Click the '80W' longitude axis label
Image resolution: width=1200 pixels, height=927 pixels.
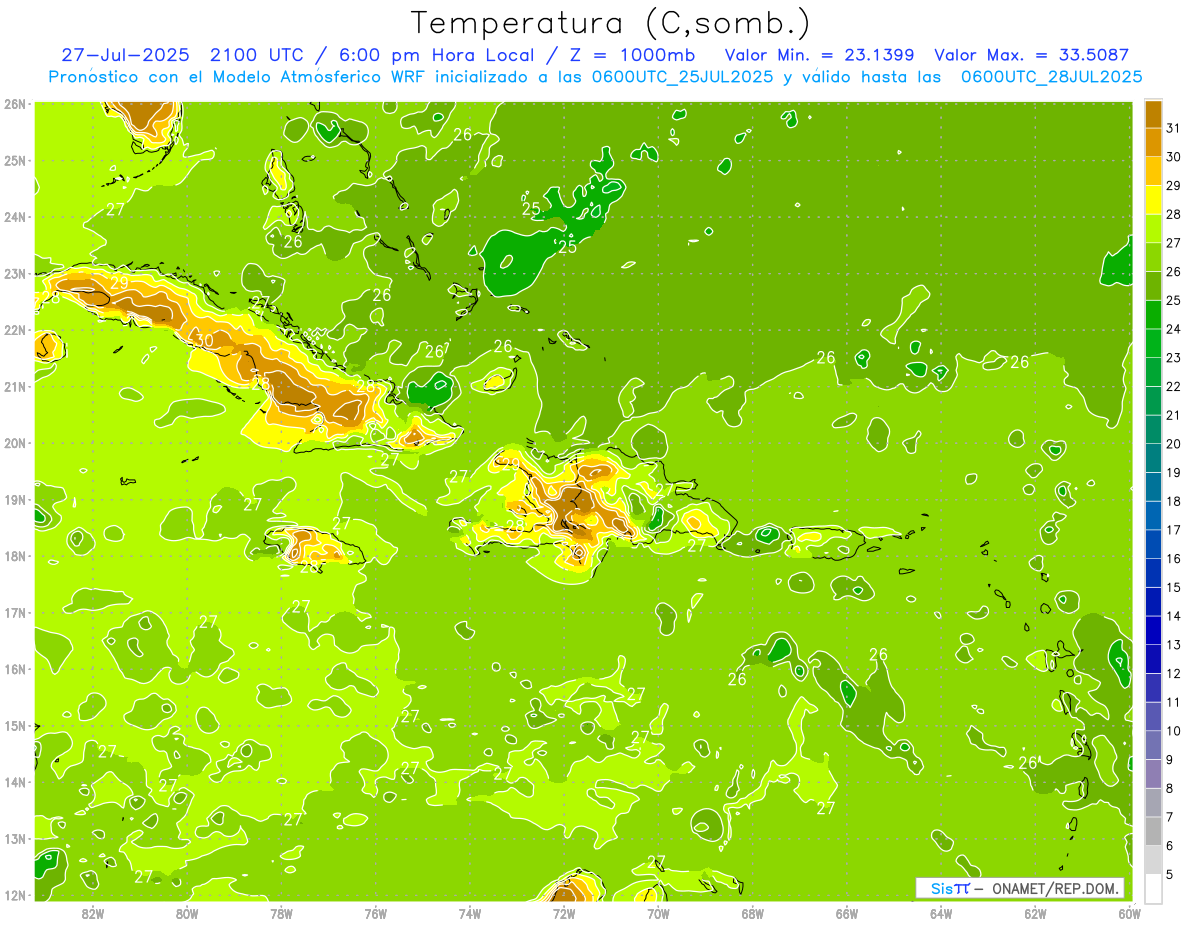[x=187, y=913]
